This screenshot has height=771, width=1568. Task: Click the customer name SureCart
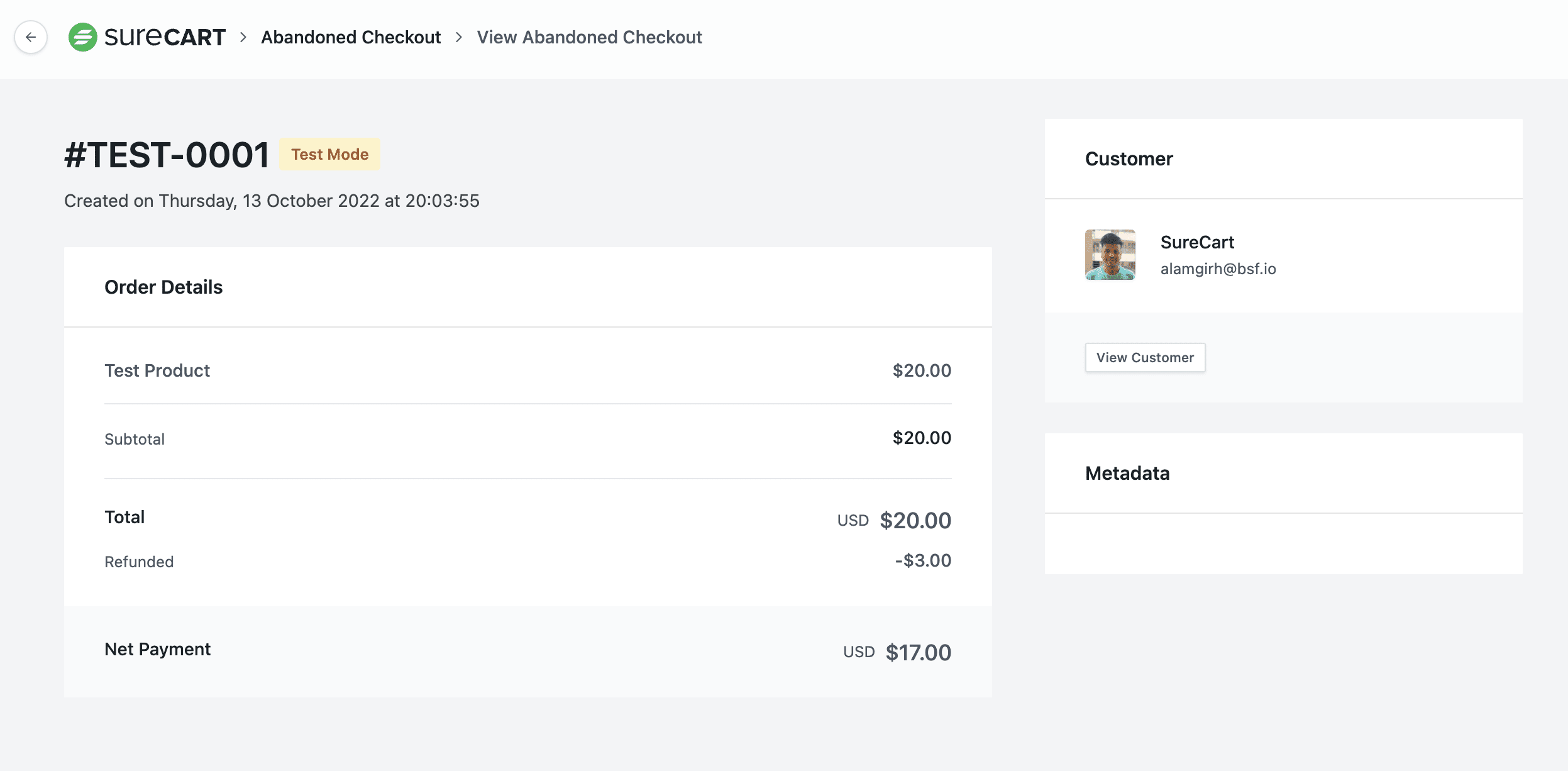1197,242
